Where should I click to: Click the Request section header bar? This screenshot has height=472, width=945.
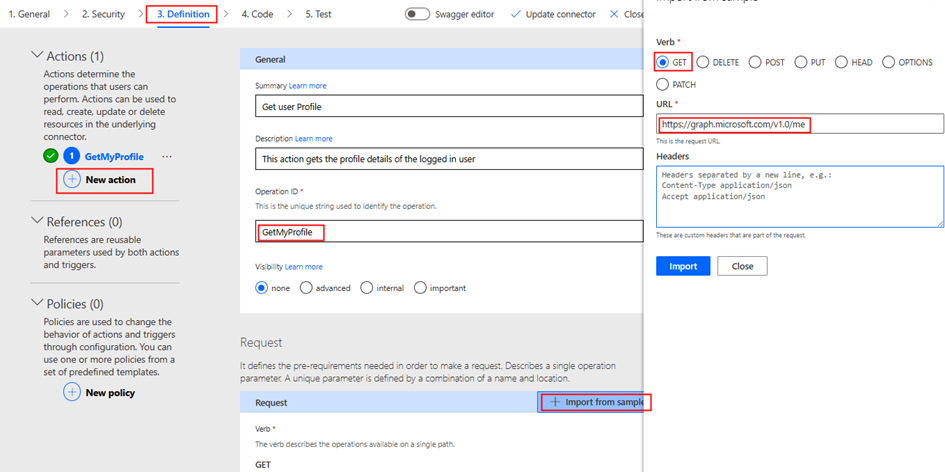(389, 402)
